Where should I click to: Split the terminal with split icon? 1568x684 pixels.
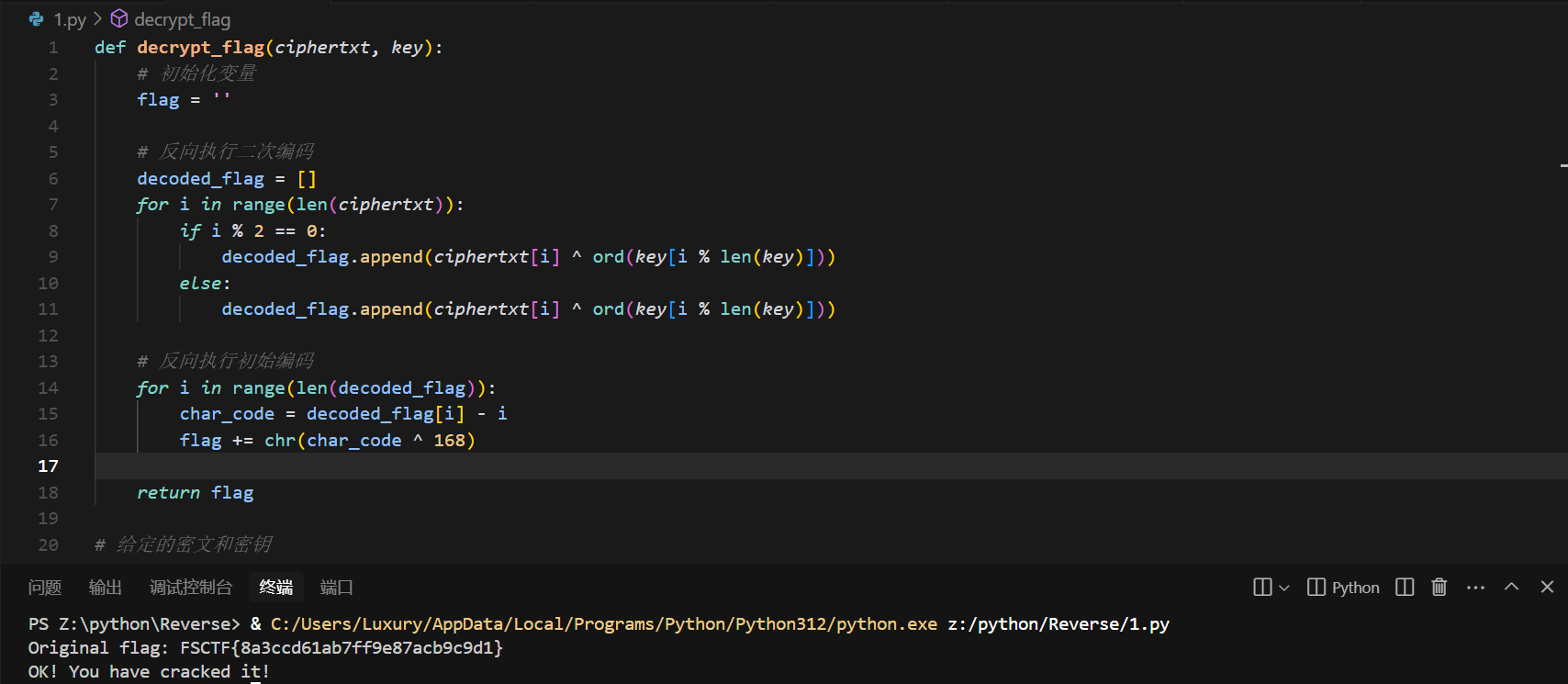1405,587
